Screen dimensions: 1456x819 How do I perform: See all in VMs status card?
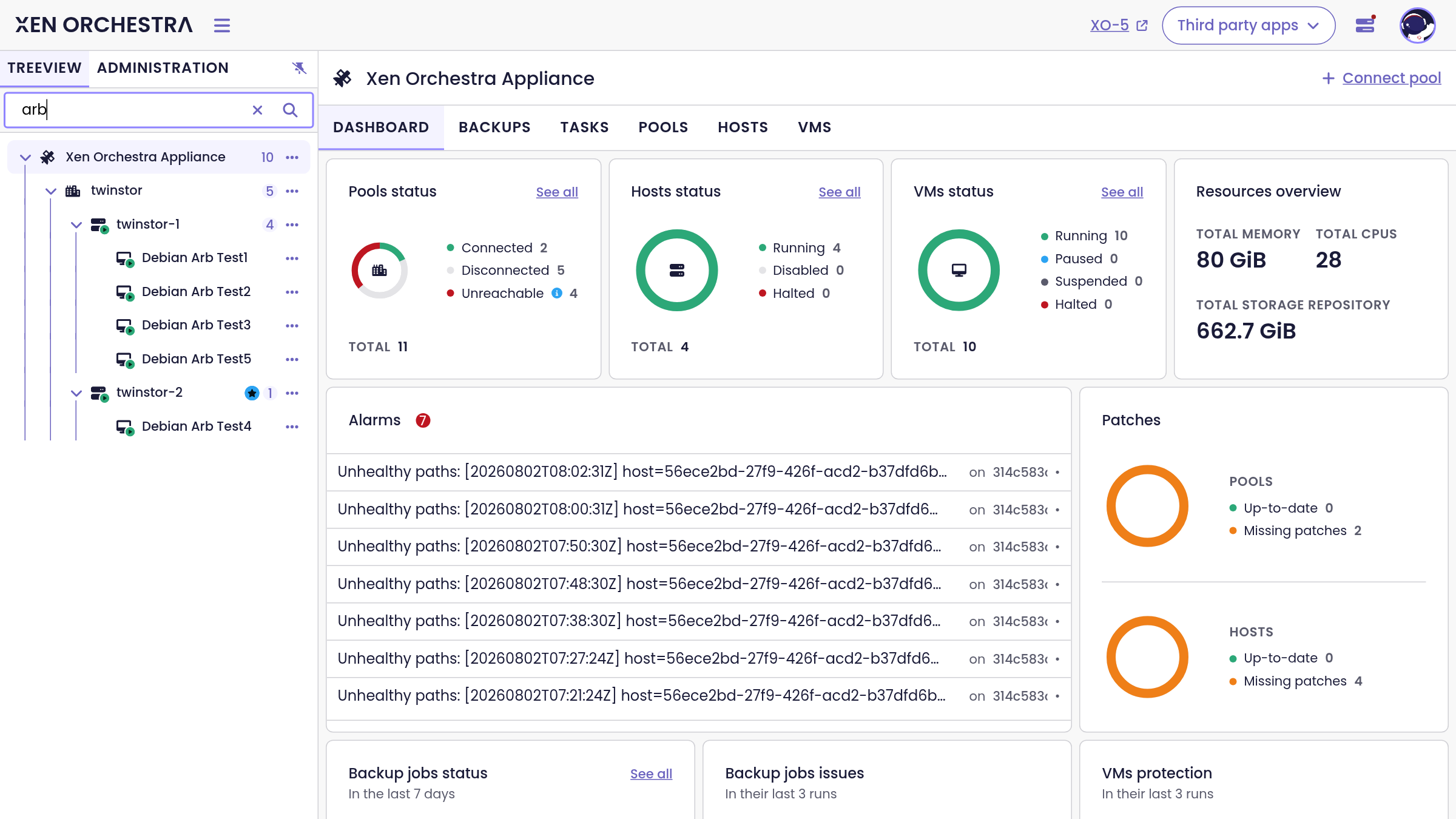(1122, 192)
